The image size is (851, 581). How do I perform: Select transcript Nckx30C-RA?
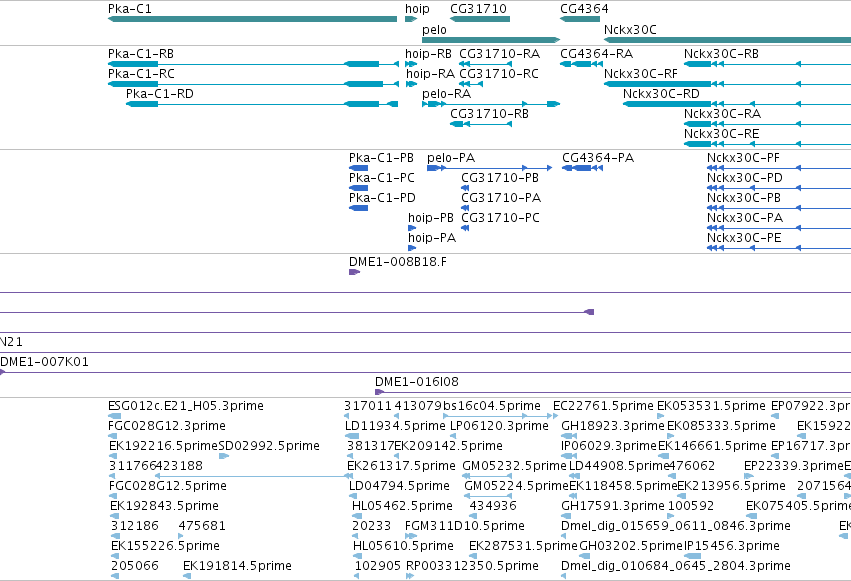[x=722, y=114]
